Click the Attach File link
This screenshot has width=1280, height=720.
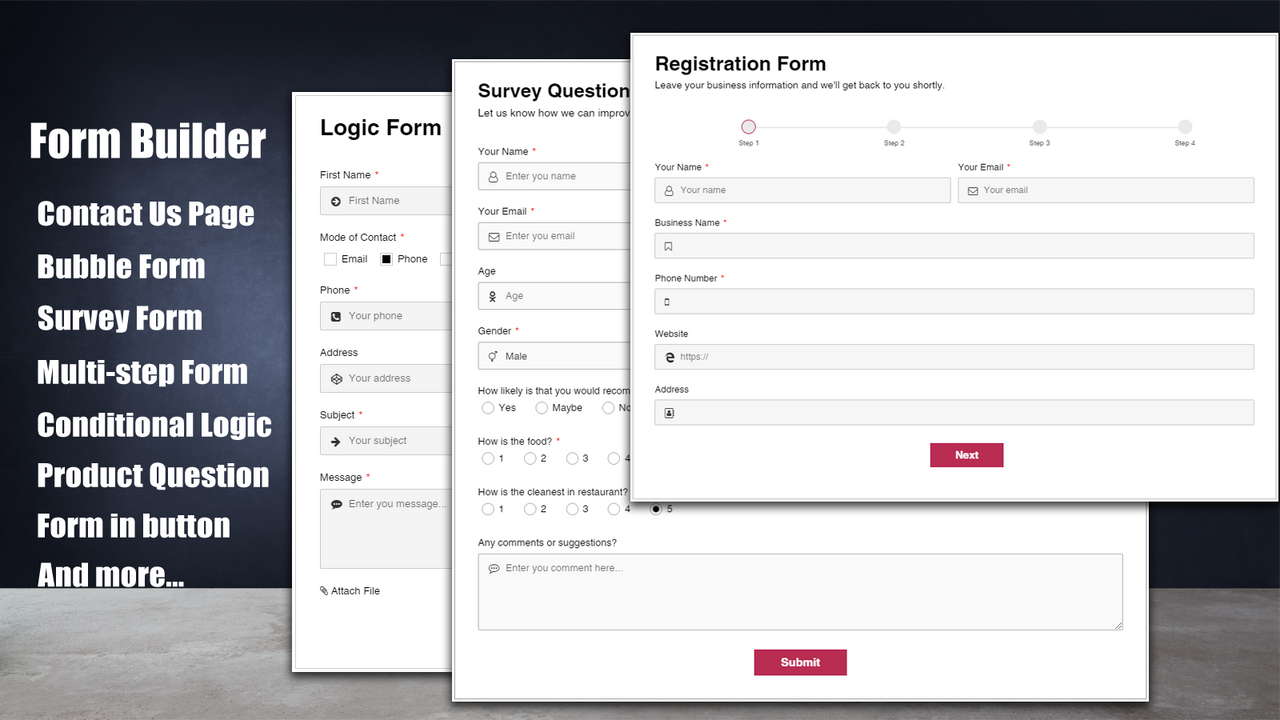pos(356,591)
